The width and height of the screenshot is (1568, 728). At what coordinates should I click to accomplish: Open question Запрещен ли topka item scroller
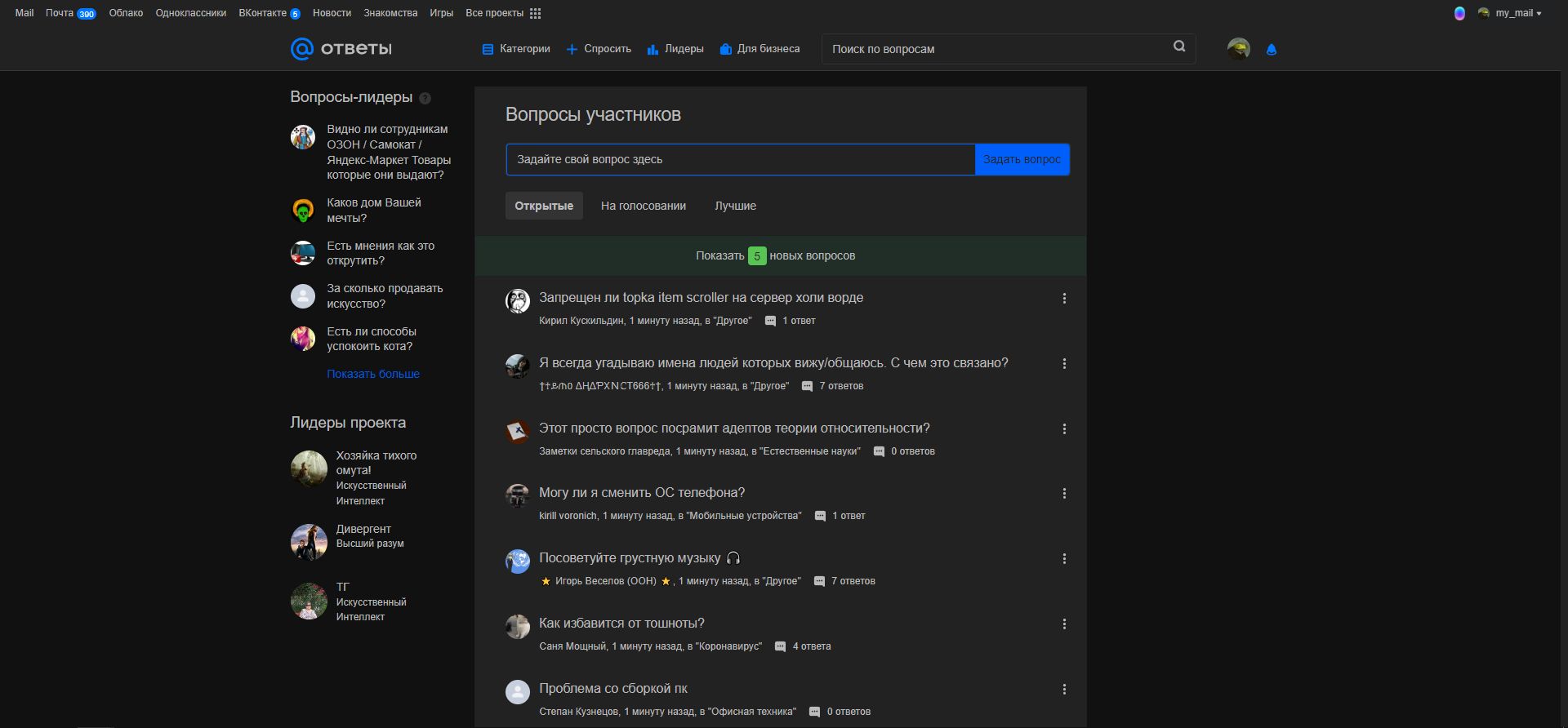point(701,298)
